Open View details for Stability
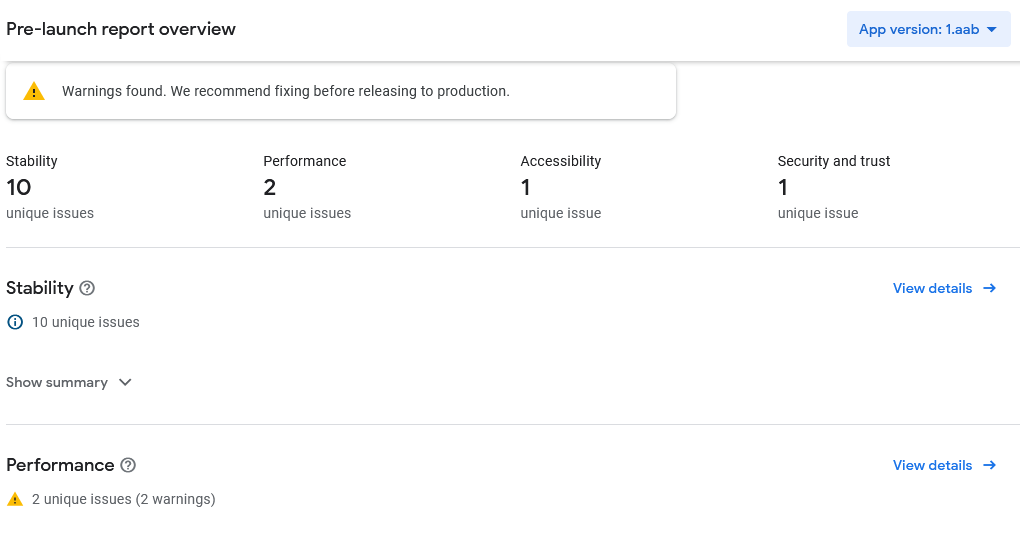 click(x=932, y=288)
